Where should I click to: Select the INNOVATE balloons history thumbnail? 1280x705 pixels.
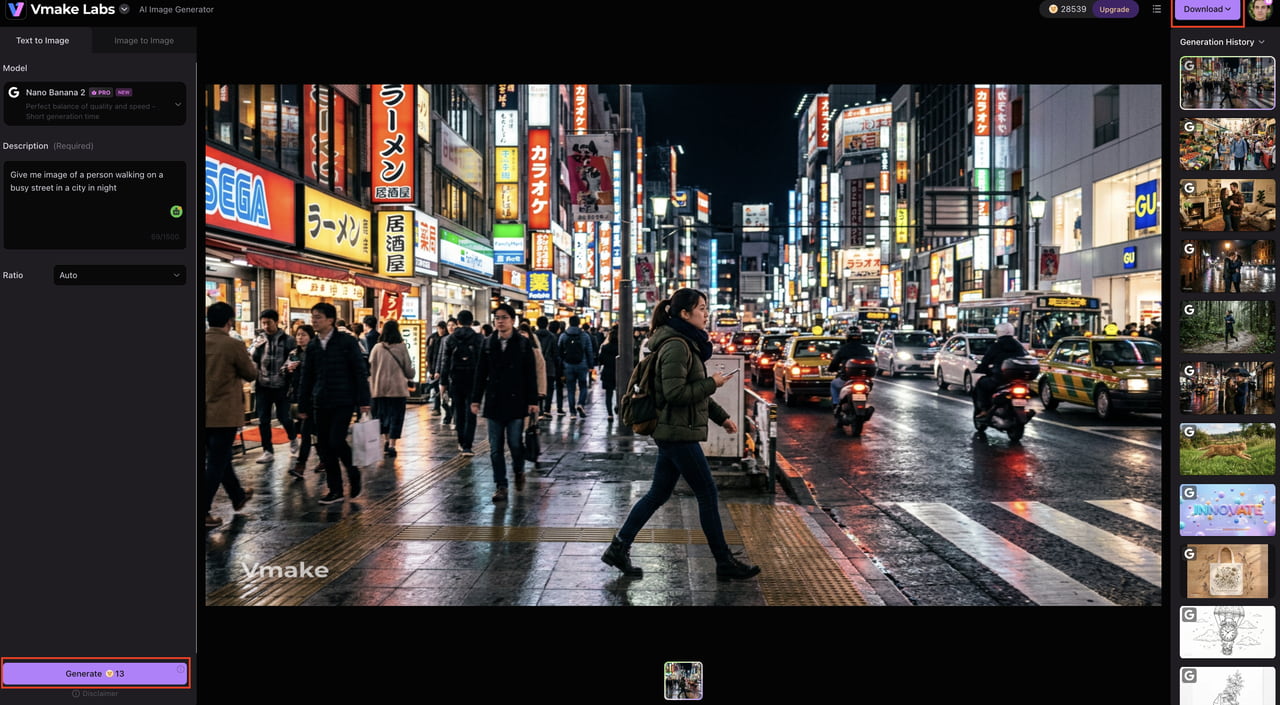tap(1227, 510)
